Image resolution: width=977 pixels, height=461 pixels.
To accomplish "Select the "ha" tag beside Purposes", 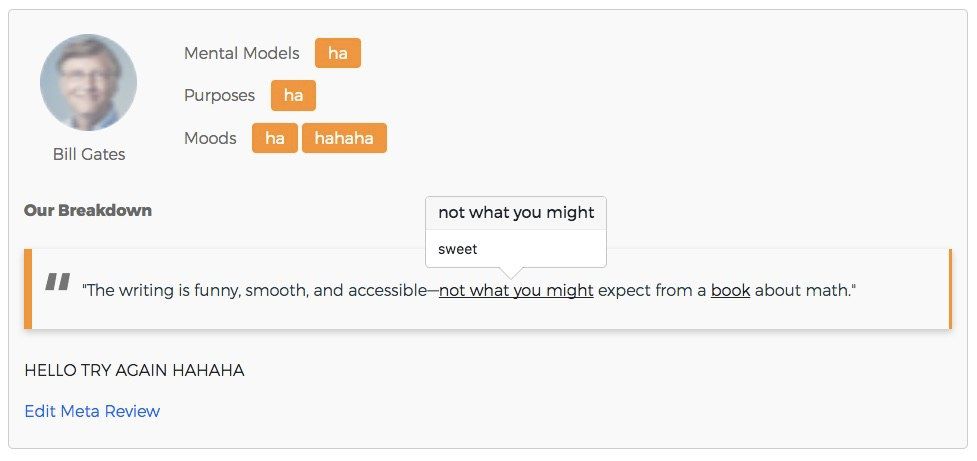I will click(293, 96).
